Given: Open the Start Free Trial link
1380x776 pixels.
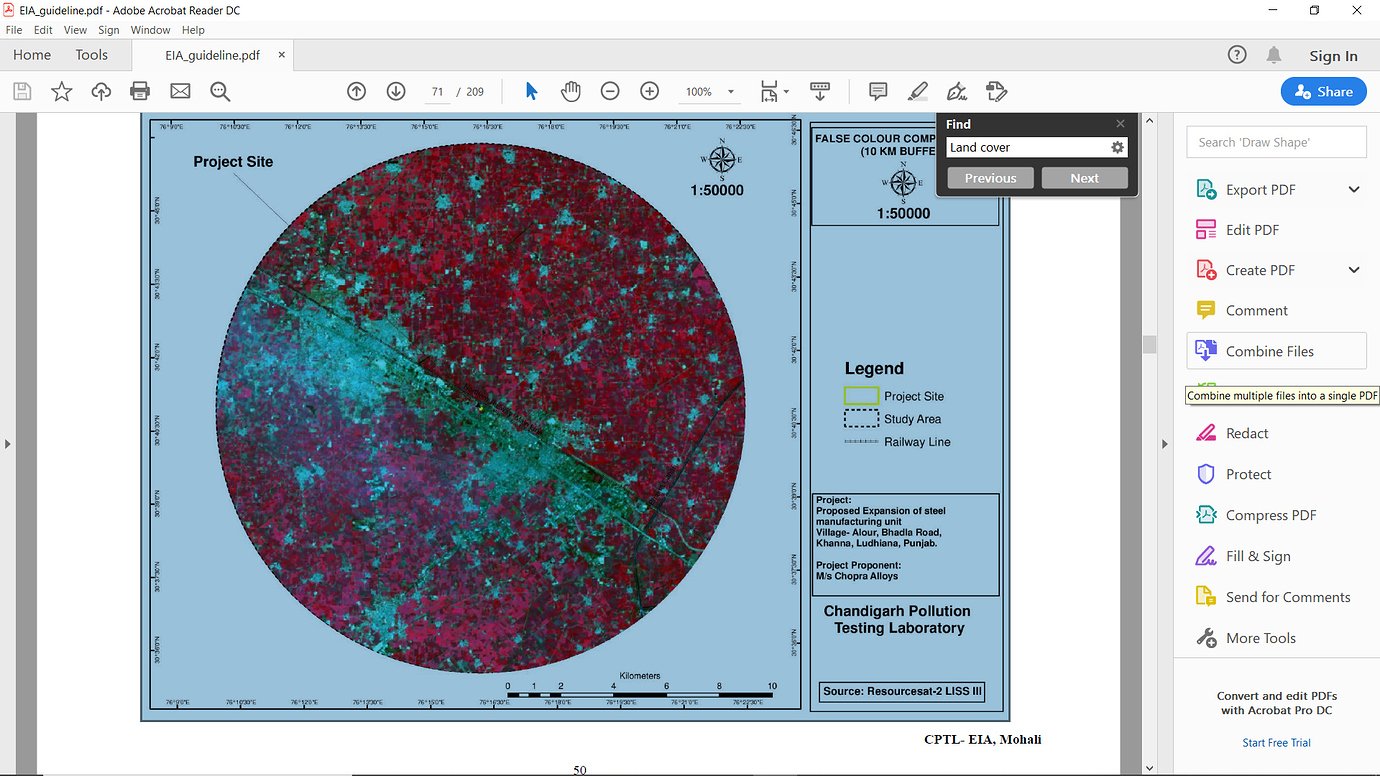Looking at the screenshot, I should tap(1276, 742).
